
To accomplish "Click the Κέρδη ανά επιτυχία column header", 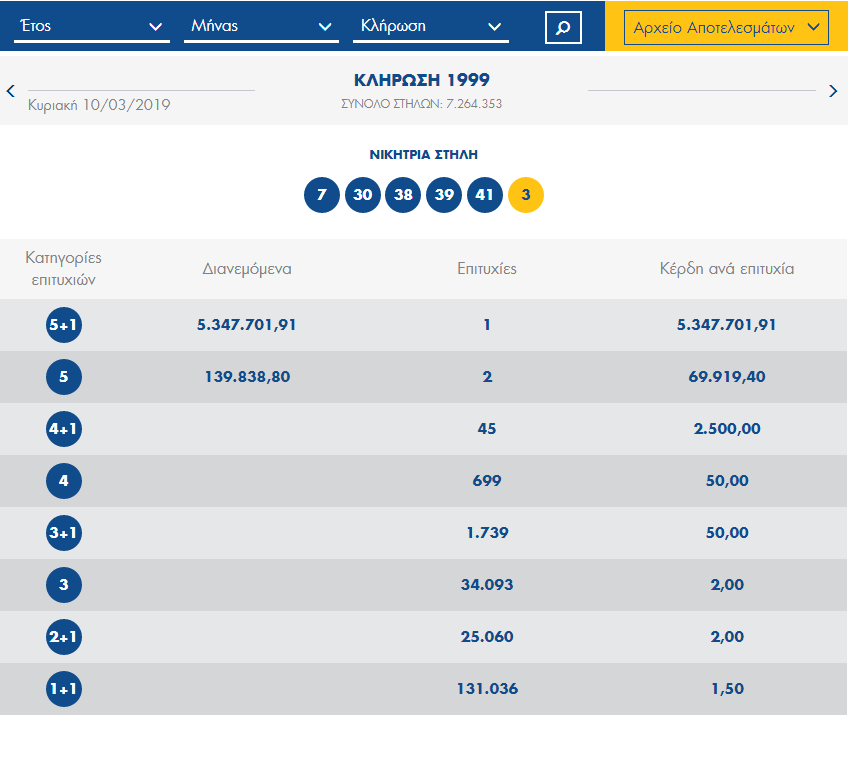I will point(726,269).
